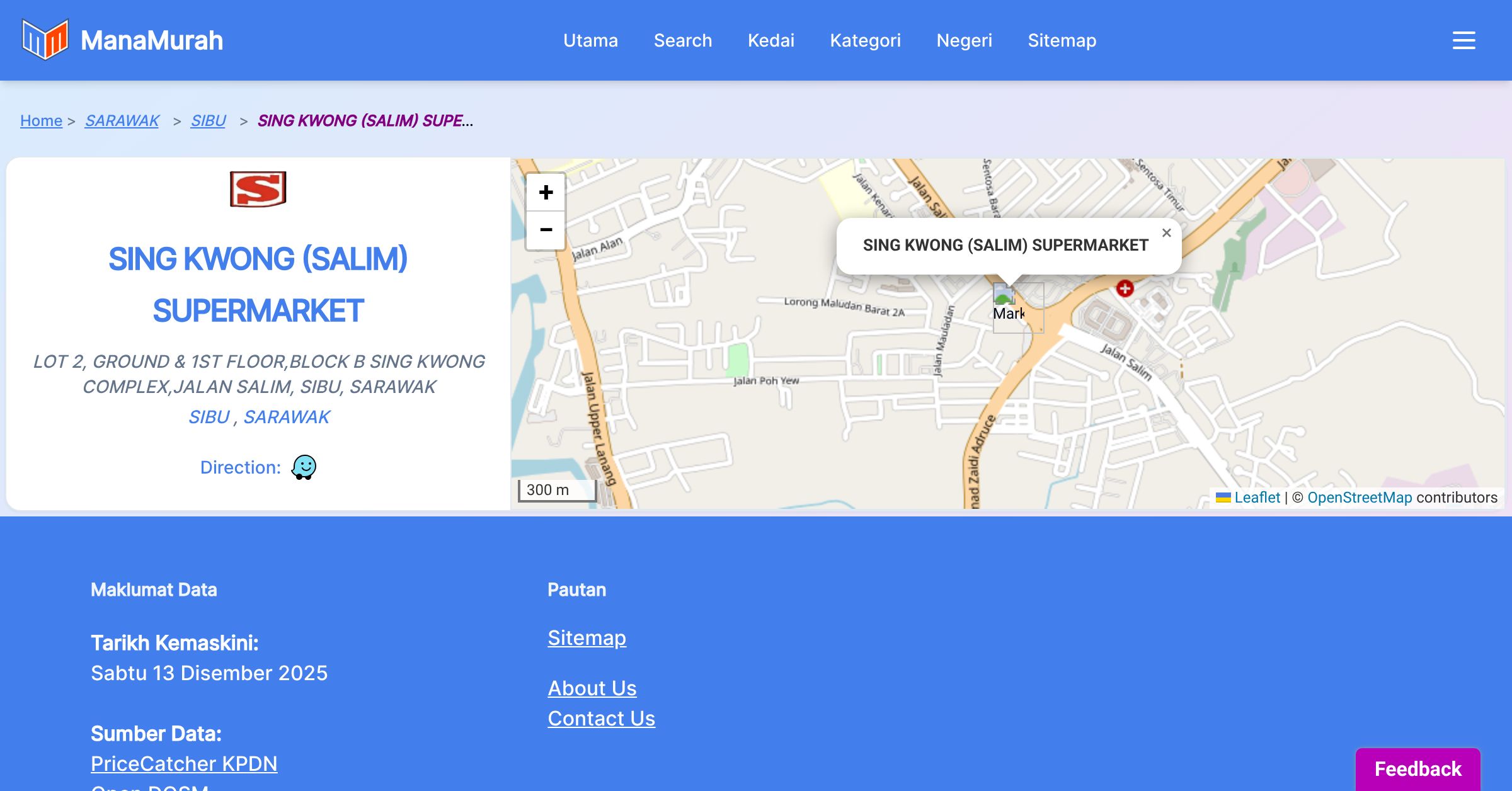Click Contact Us footer link

click(x=601, y=719)
